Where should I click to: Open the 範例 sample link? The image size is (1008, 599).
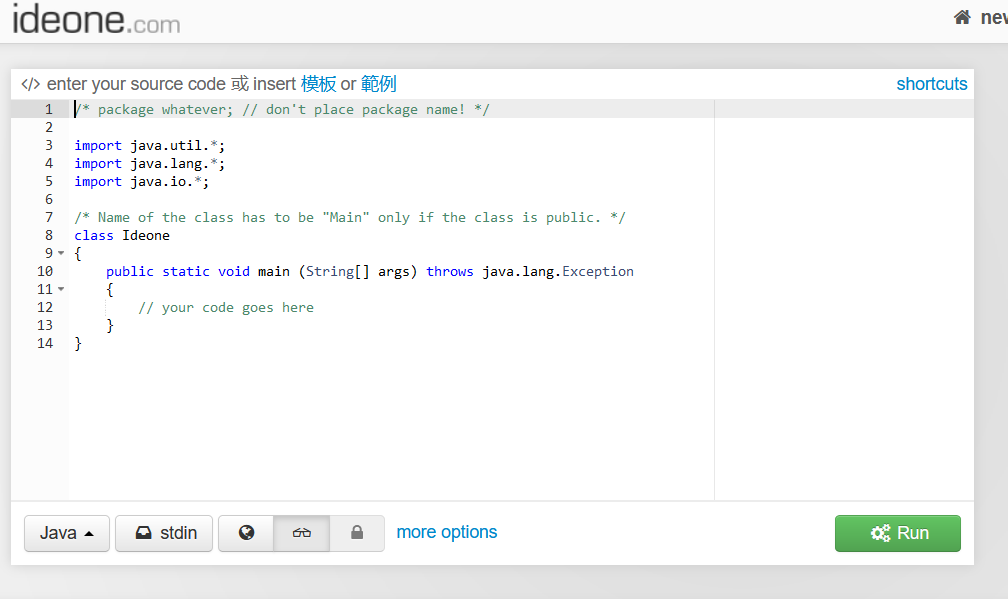pos(379,84)
